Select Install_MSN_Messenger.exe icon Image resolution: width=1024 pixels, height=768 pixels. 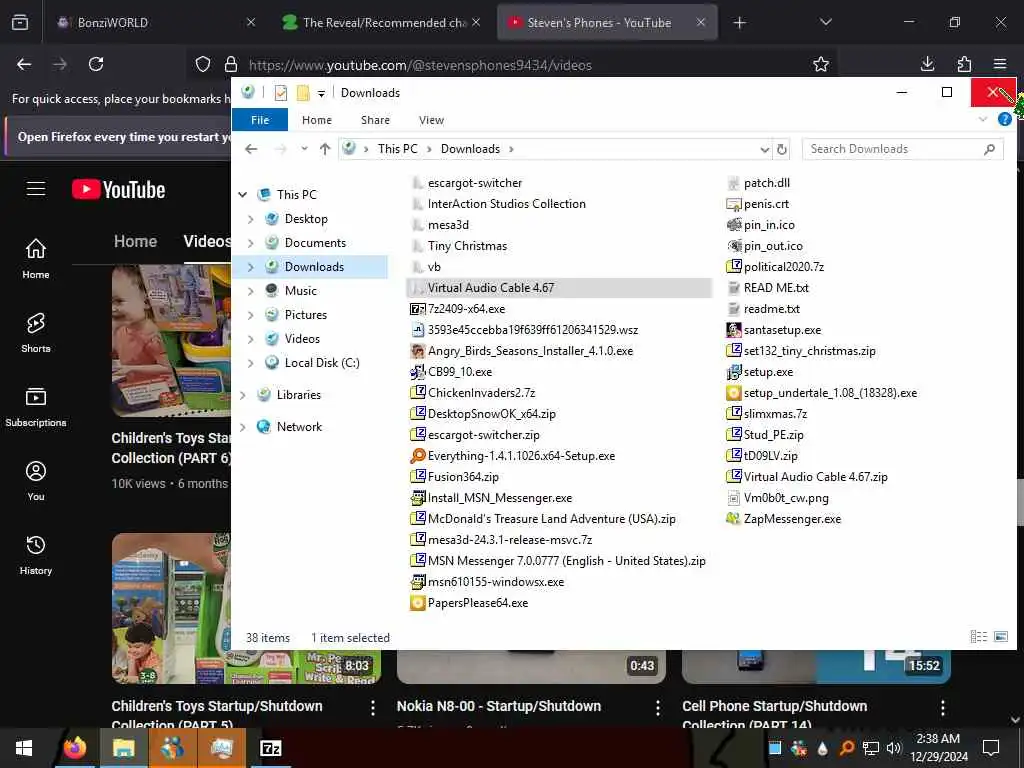click(417, 498)
